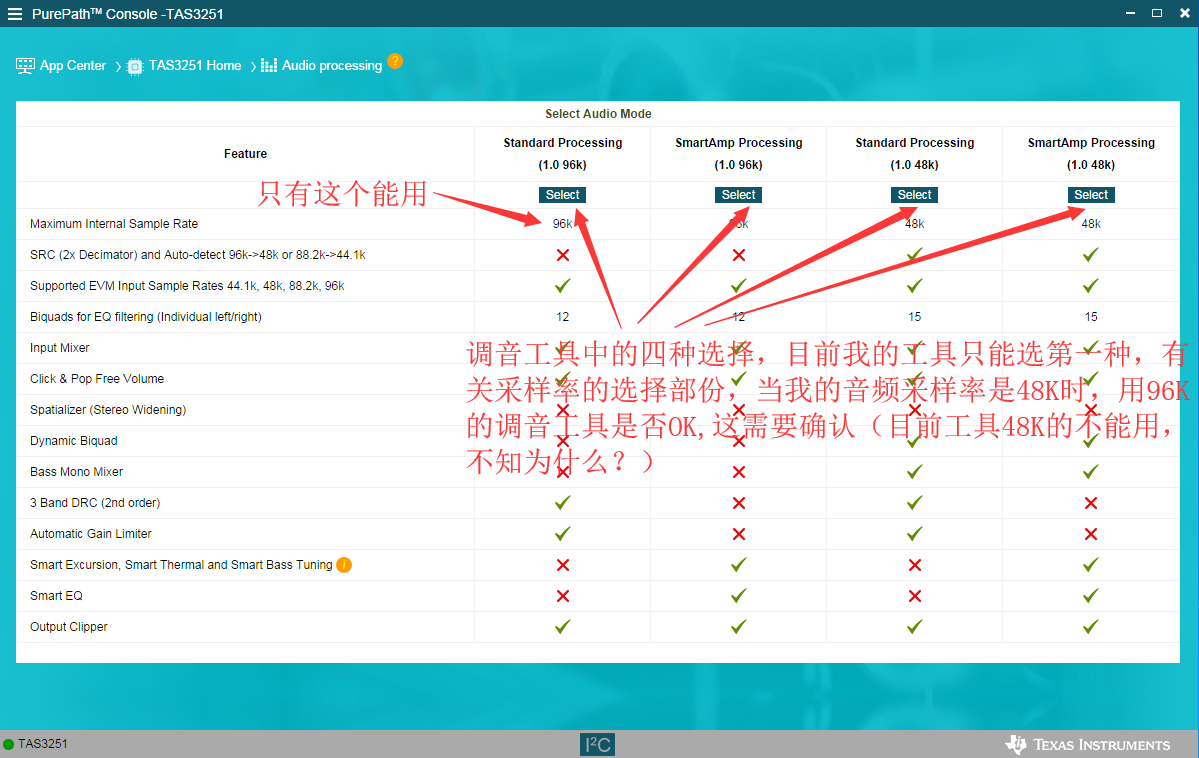Click the Feature column header
This screenshot has height=758, width=1199.
tap(245, 154)
